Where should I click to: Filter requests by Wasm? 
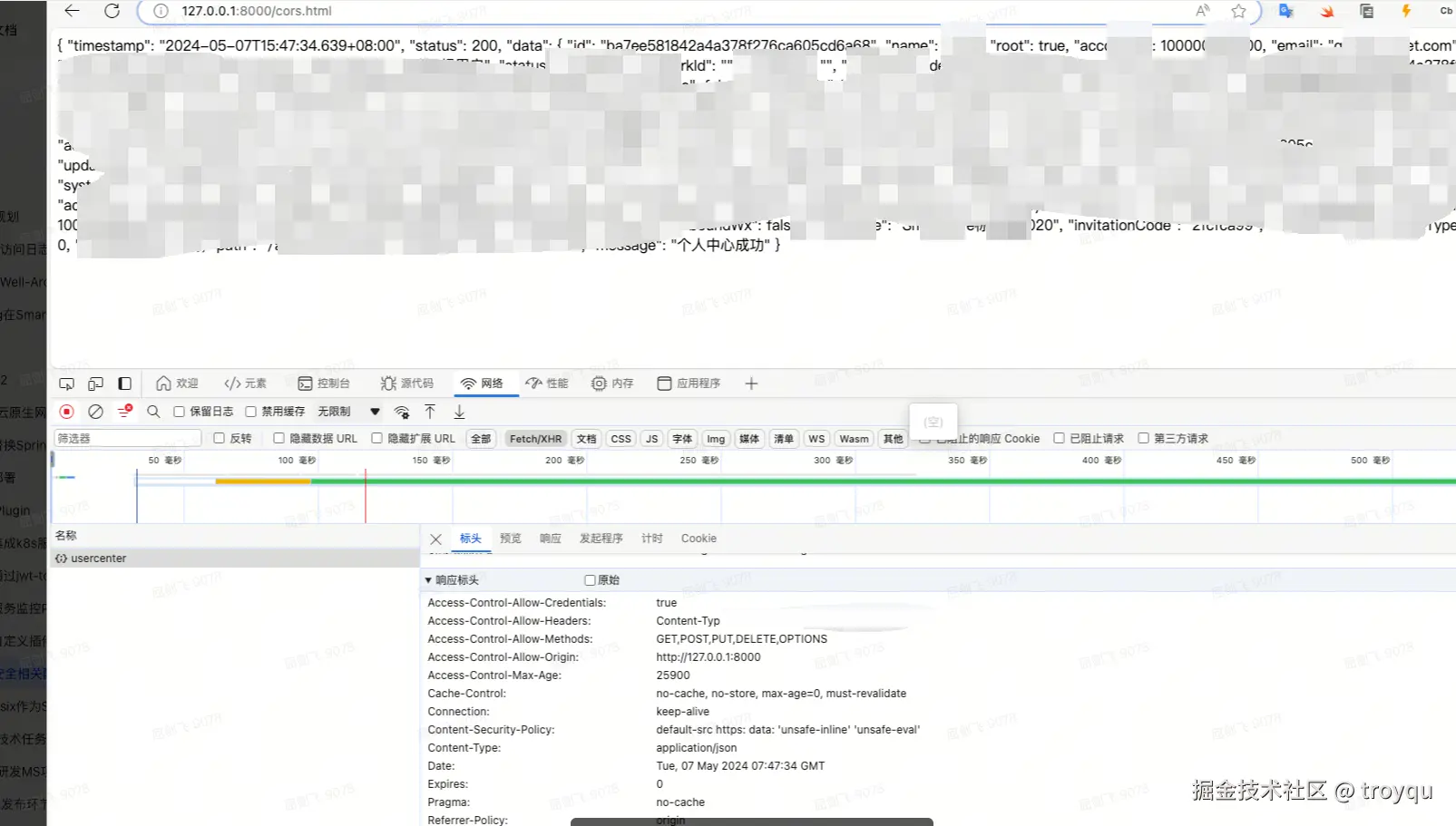pyautogui.click(x=854, y=439)
